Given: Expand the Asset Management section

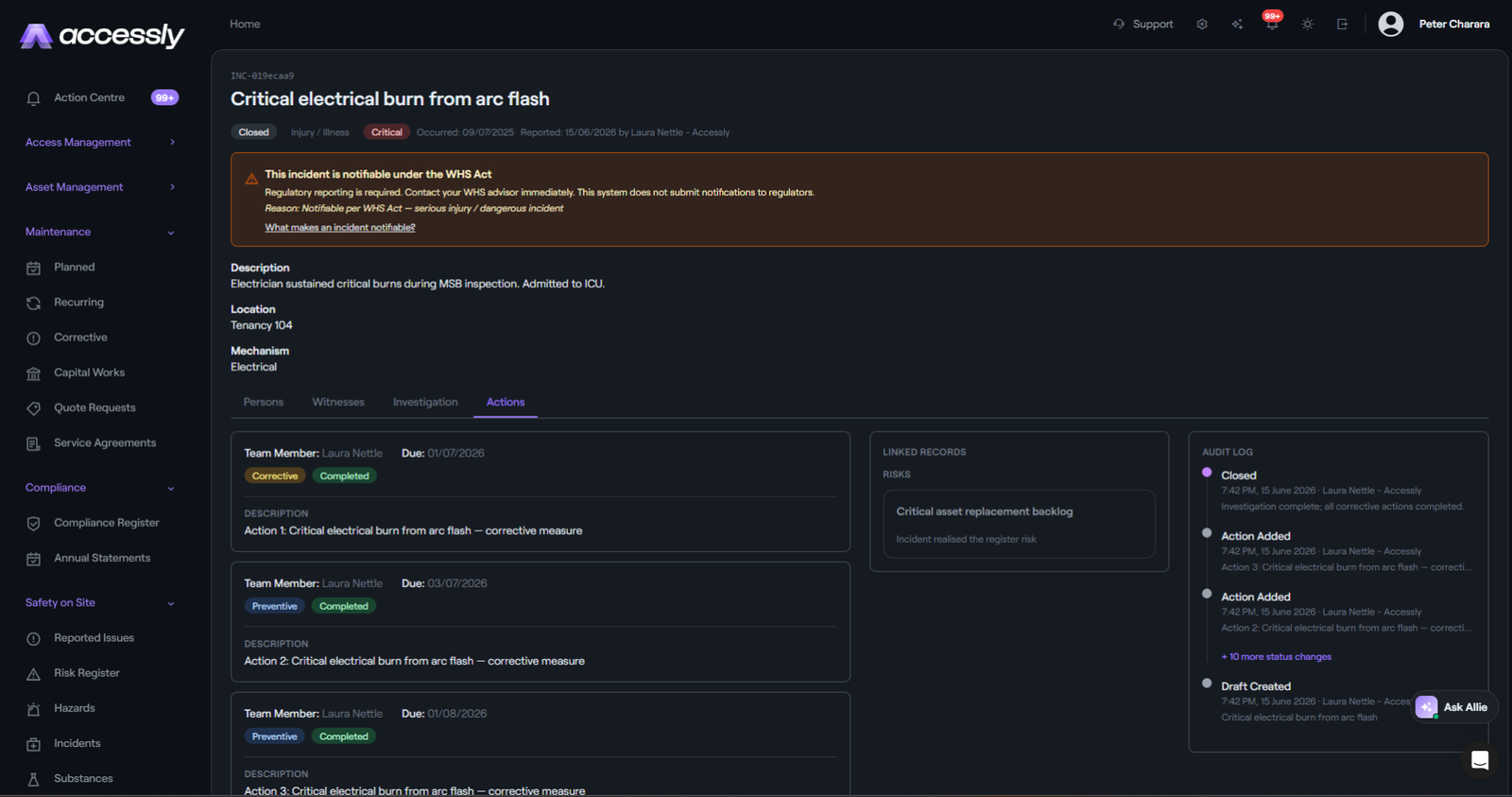Looking at the screenshot, I should point(100,187).
